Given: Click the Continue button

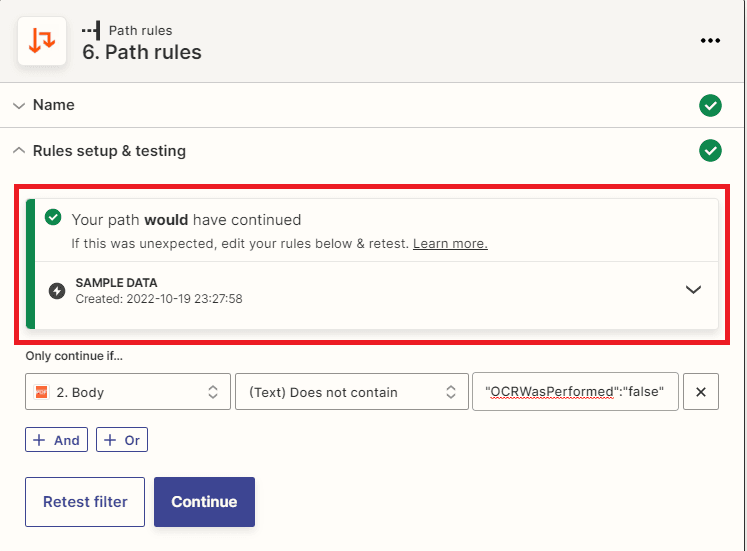Looking at the screenshot, I should 204,502.
